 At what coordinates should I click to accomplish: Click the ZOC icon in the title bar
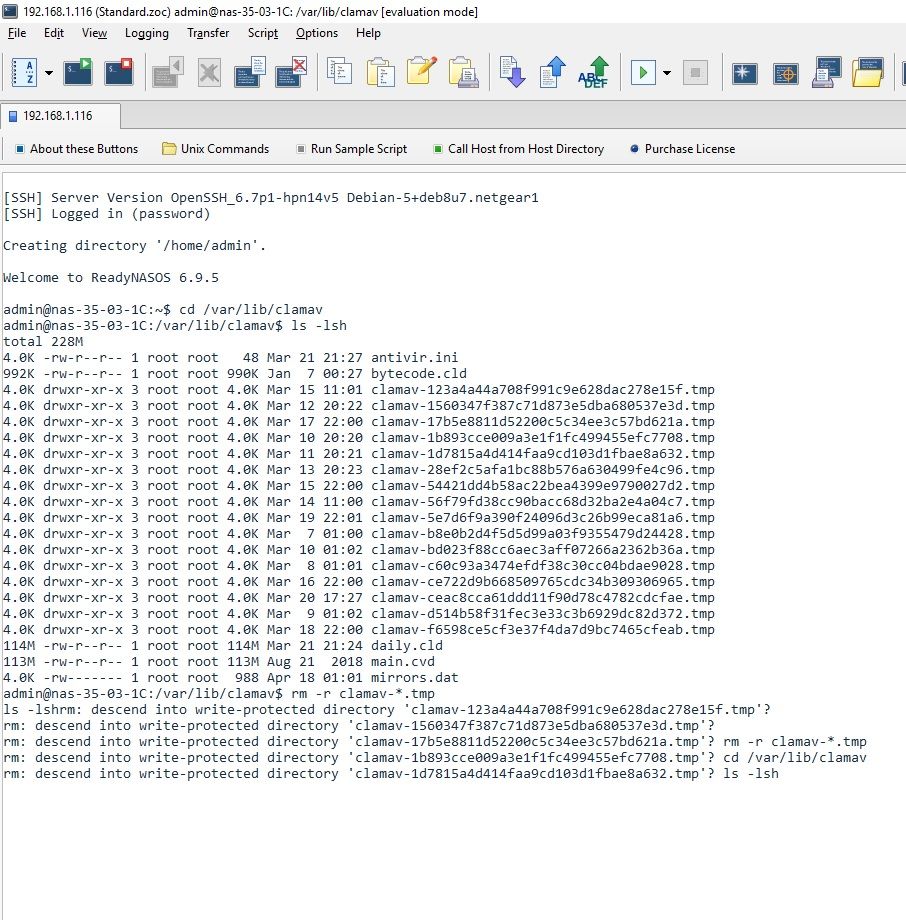(10, 11)
